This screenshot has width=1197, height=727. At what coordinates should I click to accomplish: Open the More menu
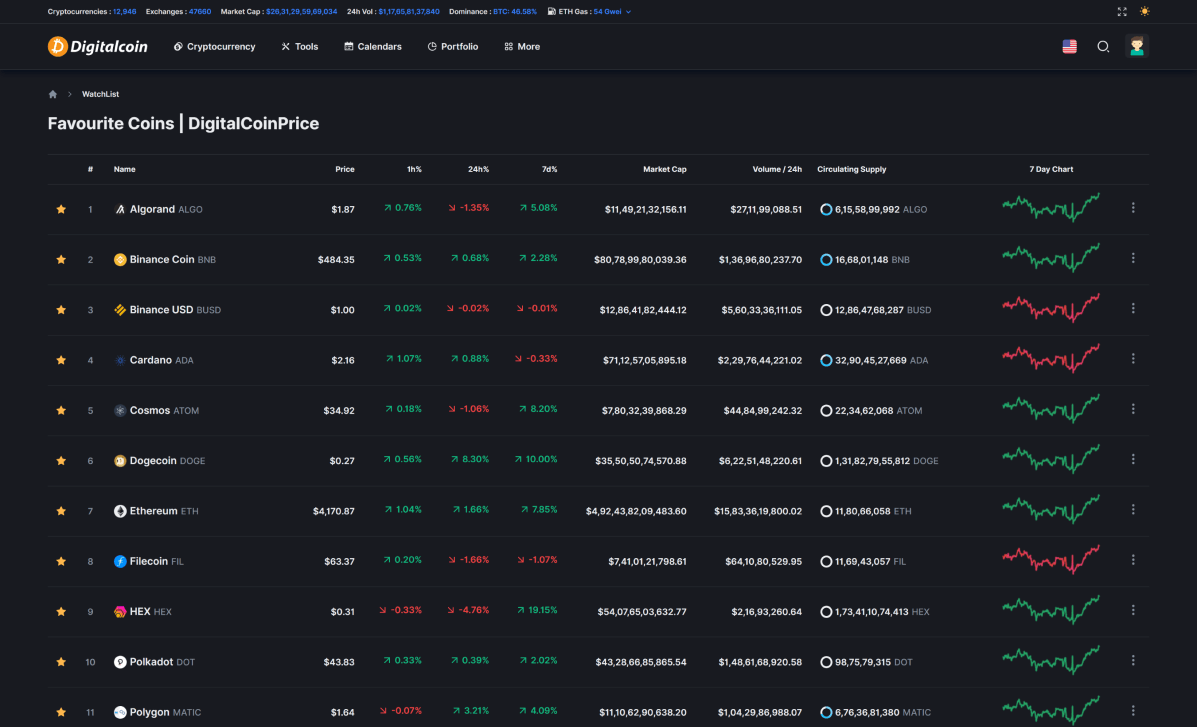[522, 47]
